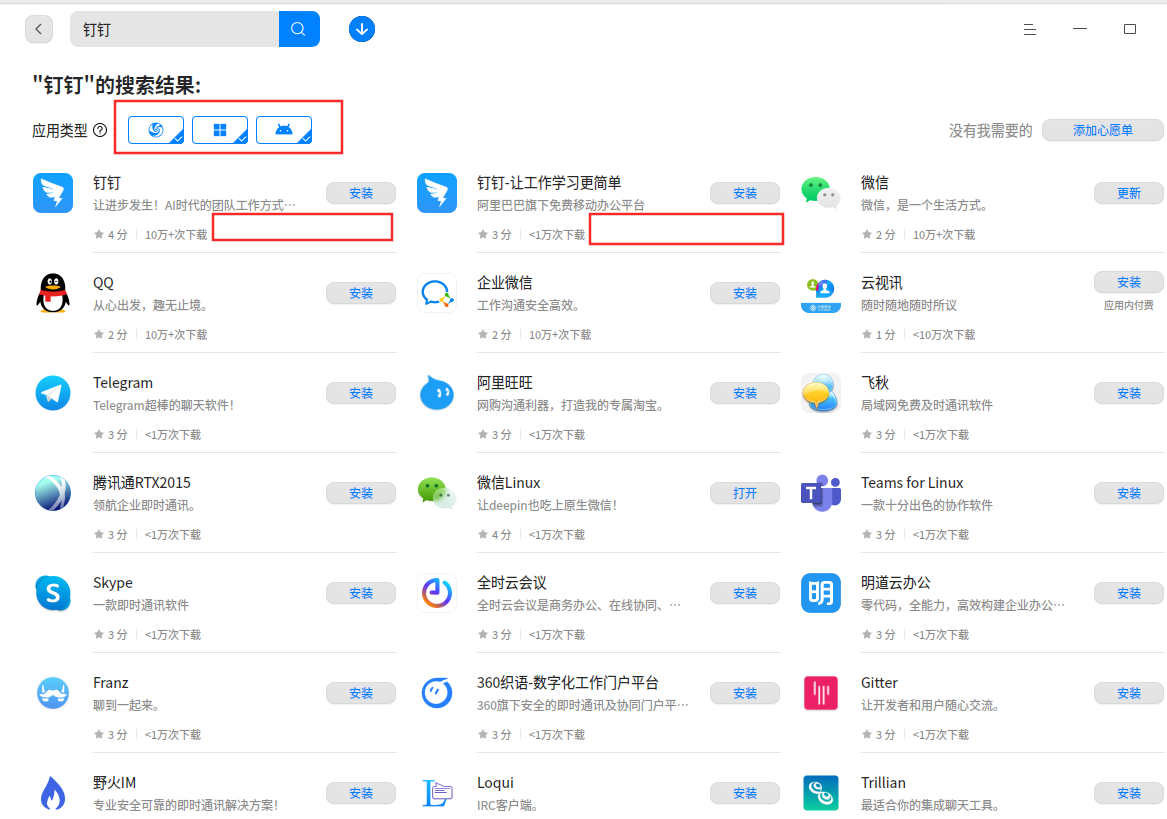Viewport: 1167px width, 819px height.
Task: Open the hamburger main menu
Action: coord(1029,30)
